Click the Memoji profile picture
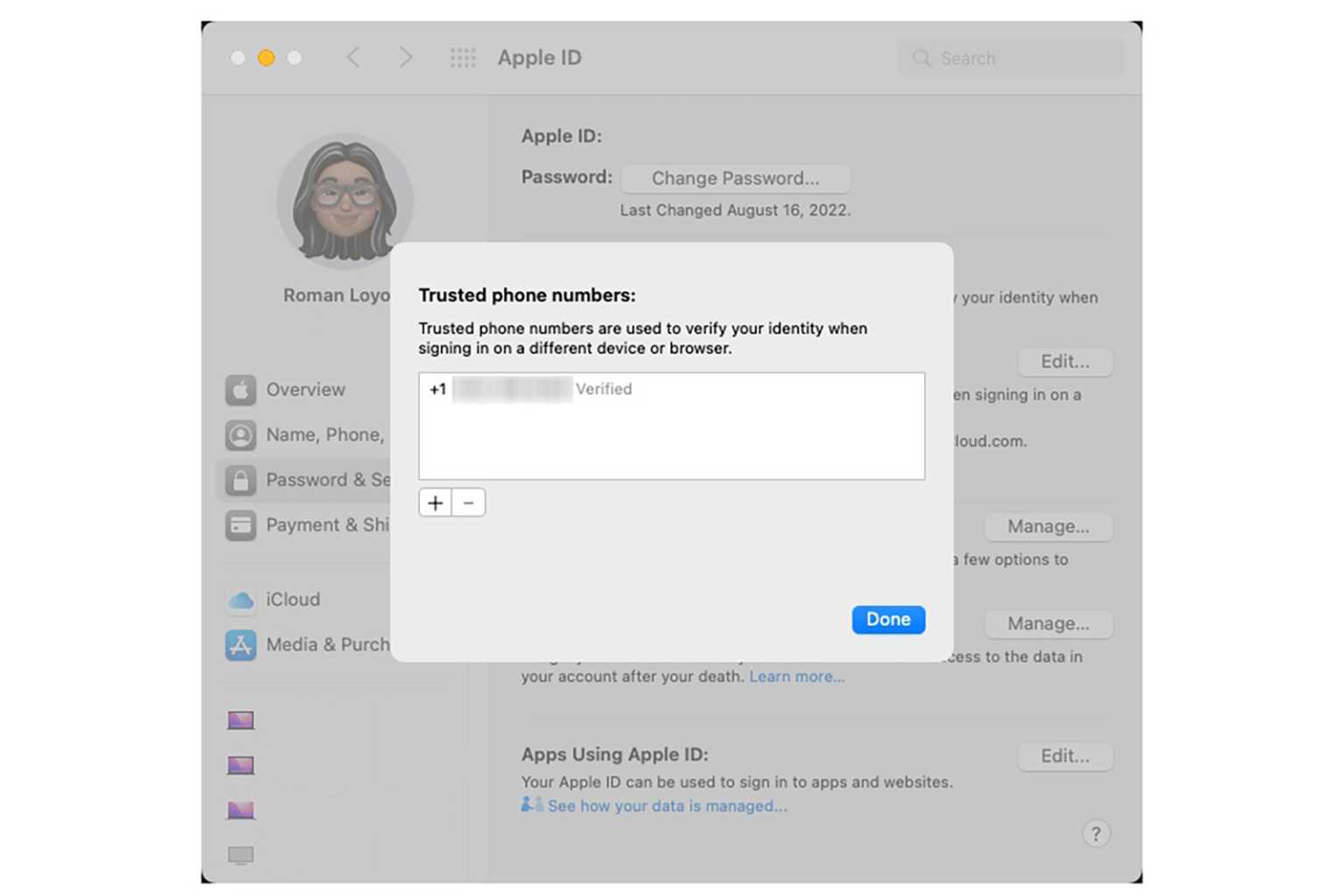 [346, 199]
